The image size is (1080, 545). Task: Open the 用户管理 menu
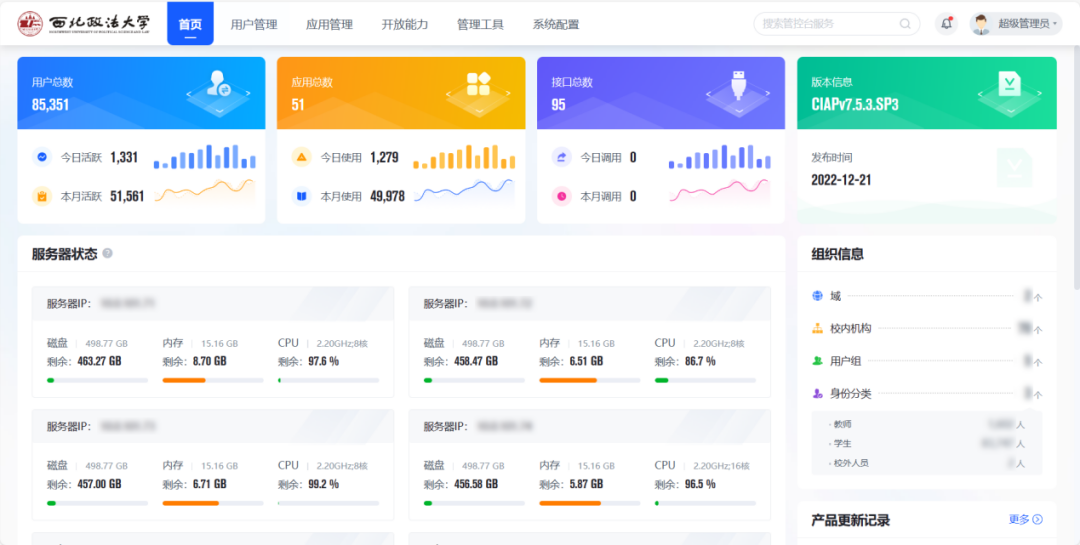[x=254, y=24]
